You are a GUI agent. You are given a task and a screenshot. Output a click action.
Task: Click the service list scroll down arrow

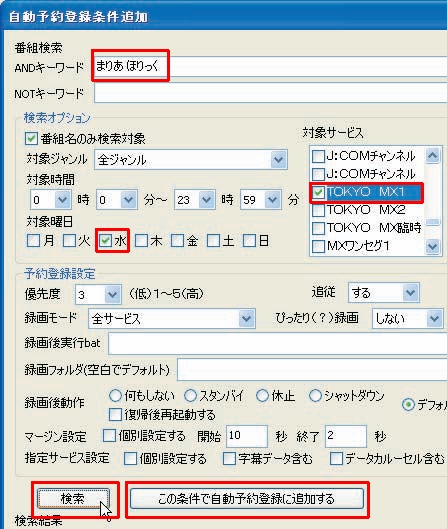click(433, 247)
